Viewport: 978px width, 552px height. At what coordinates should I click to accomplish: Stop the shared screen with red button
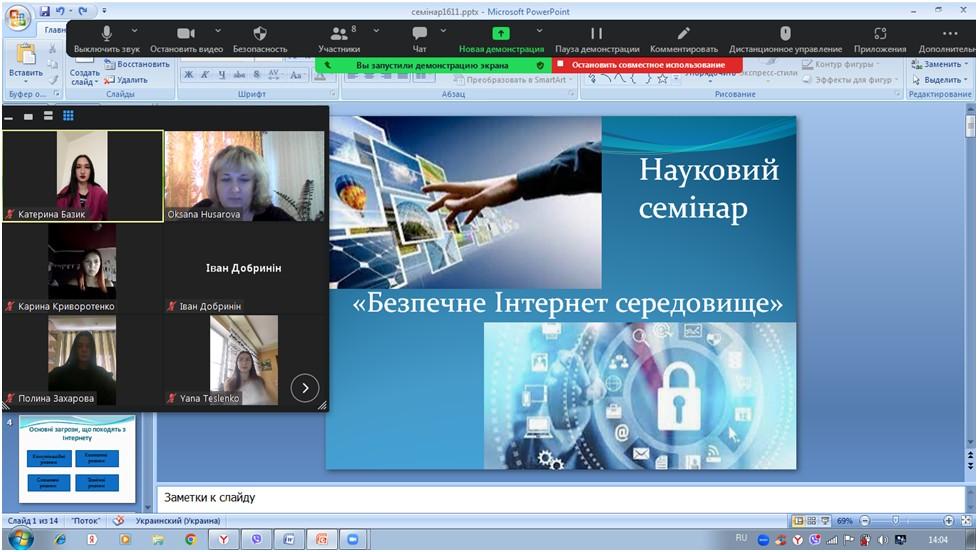click(647, 65)
